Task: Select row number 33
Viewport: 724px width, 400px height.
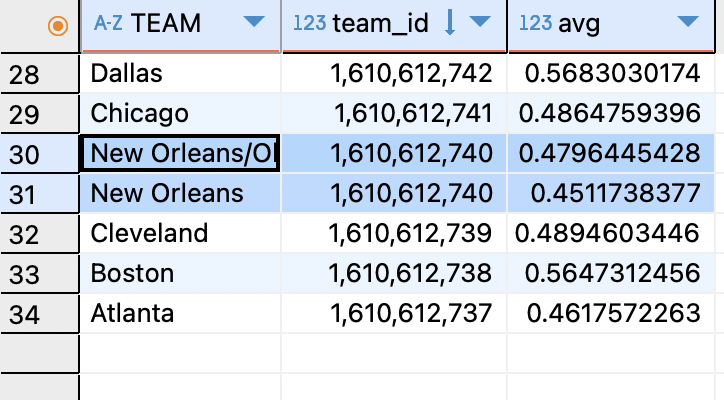Action: click(40, 274)
